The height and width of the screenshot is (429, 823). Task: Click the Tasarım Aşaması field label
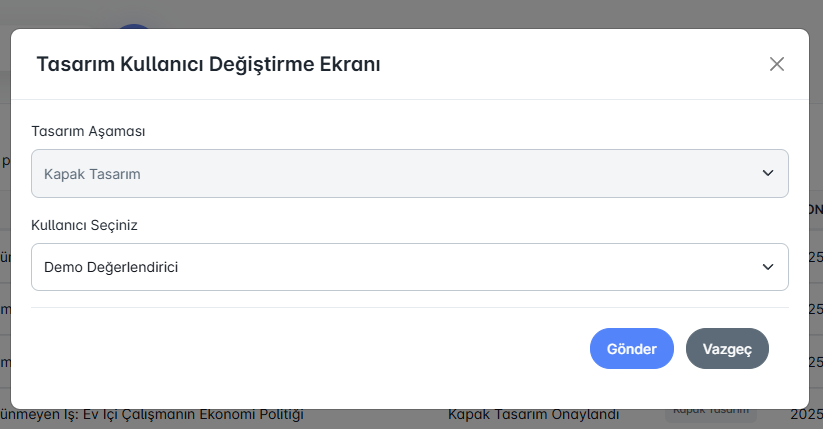pos(89,131)
